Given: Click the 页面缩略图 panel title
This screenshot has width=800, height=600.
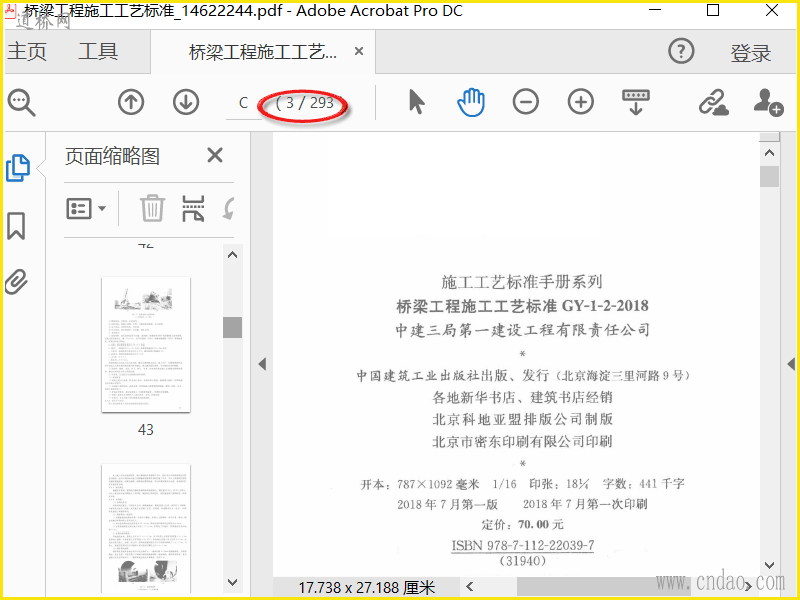Looking at the screenshot, I should click(112, 156).
